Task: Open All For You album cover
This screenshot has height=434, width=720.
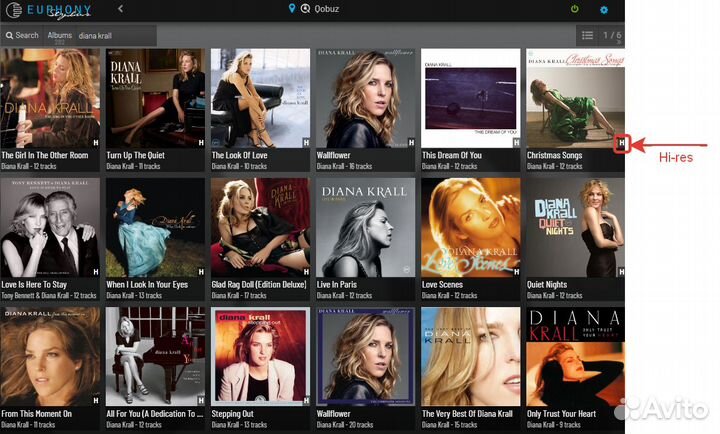Action: 155,356
